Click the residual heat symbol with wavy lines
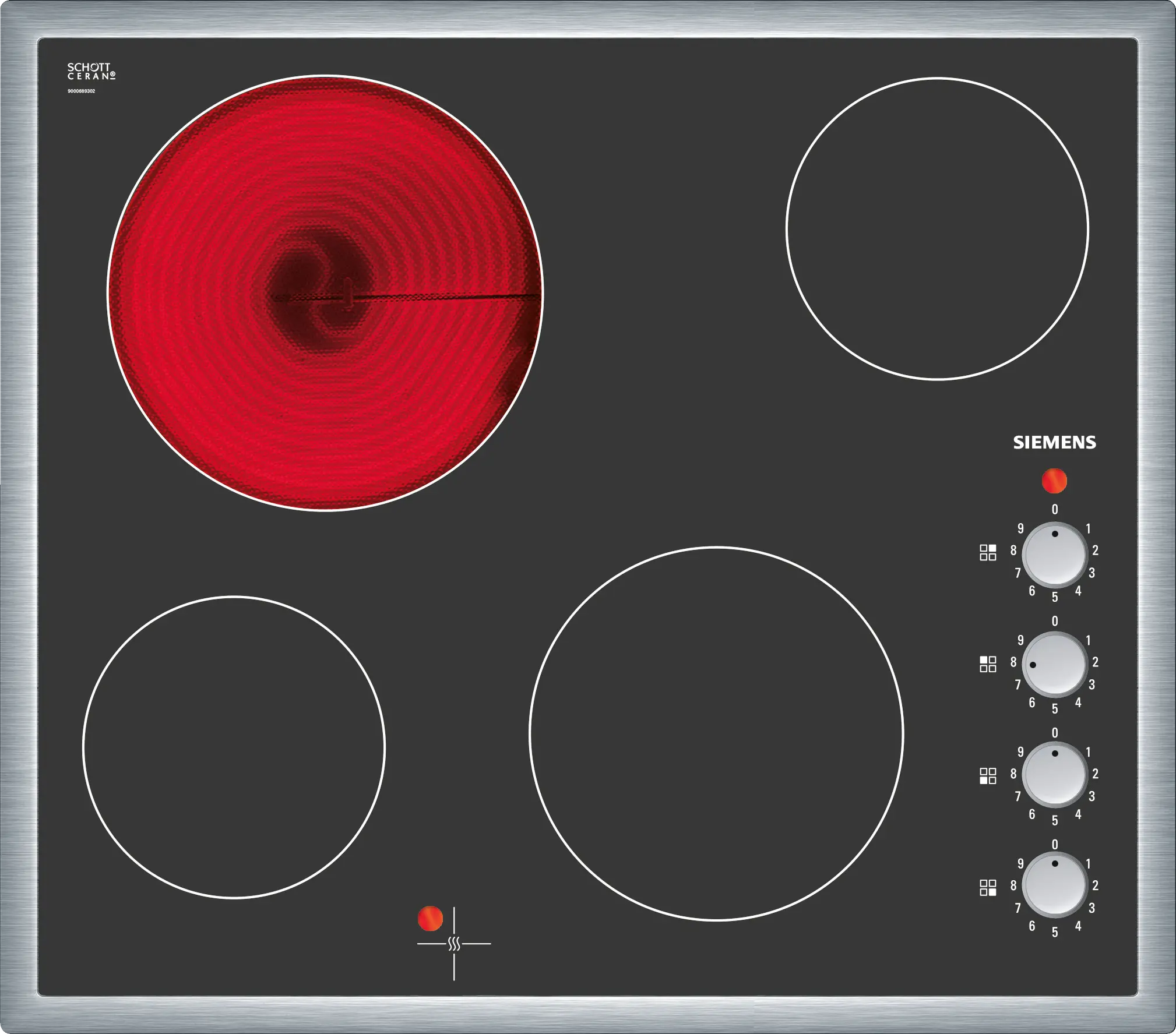Viewport: 1176px width, 1034px height. tap(454, 944)
